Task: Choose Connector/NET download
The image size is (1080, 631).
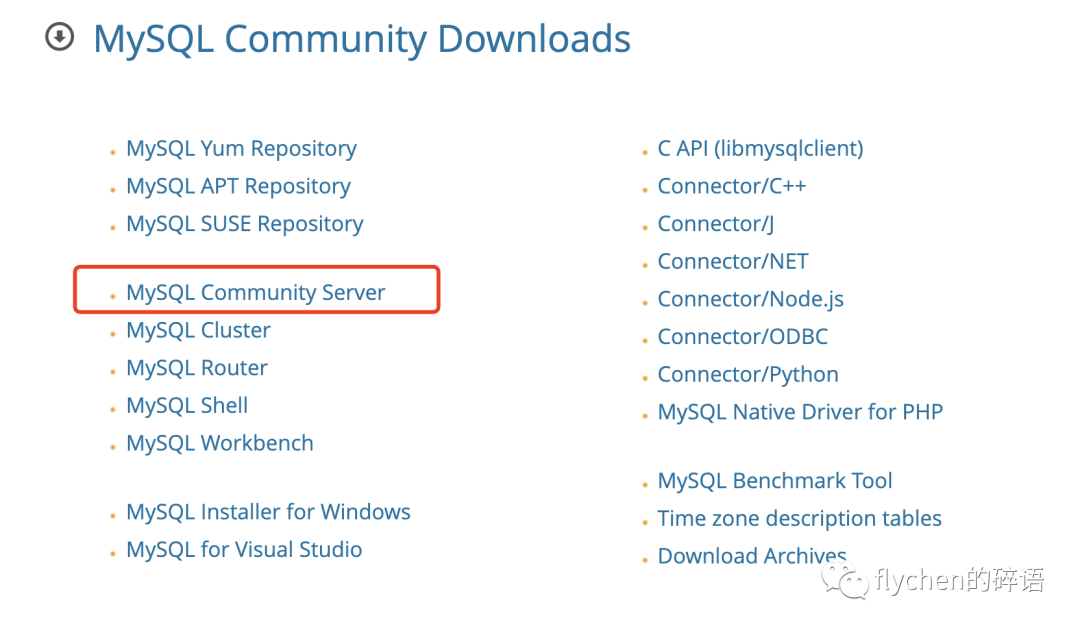Action: click(733, 262)
